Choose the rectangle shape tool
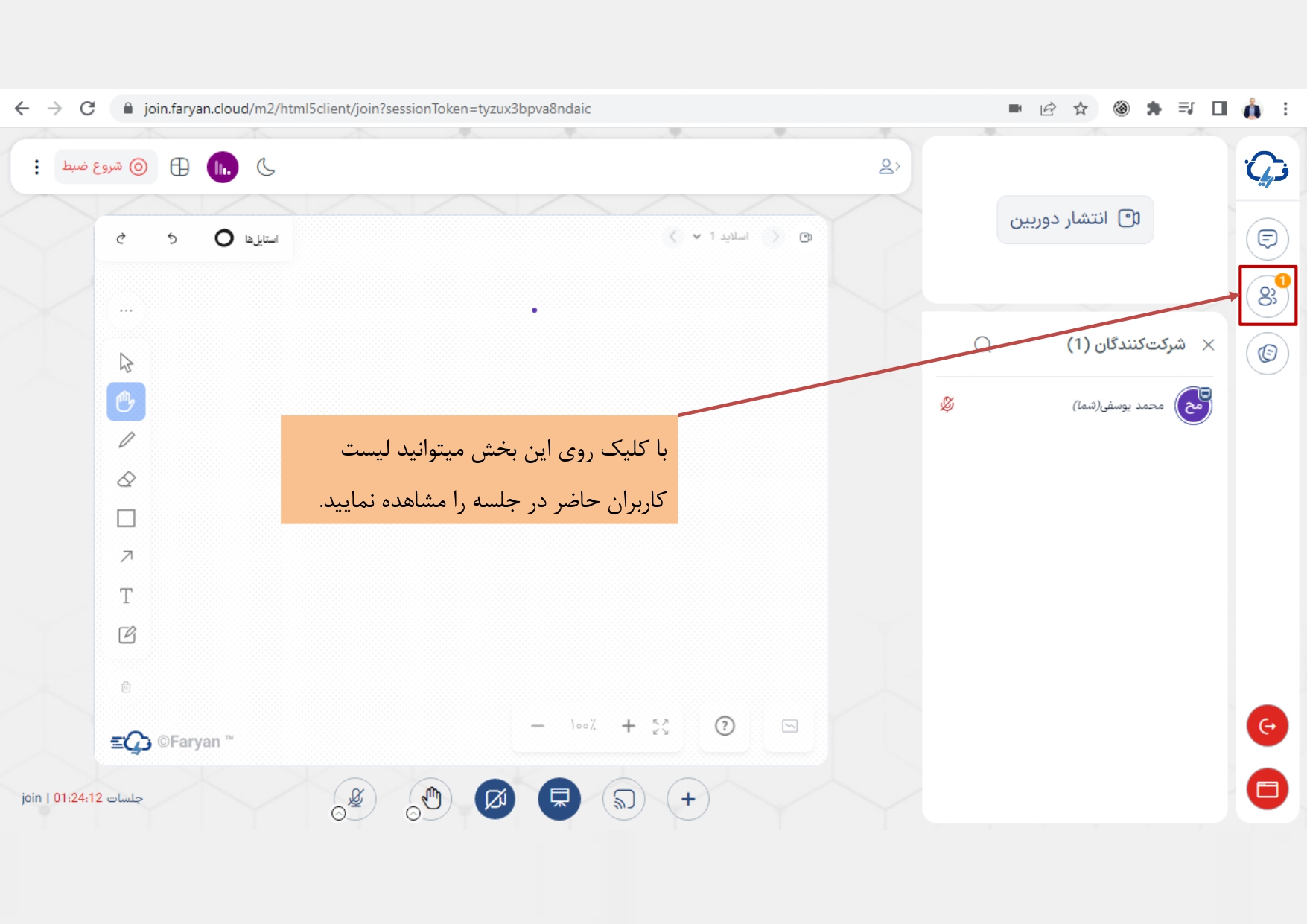The image size is (1307, 924). 127,518
